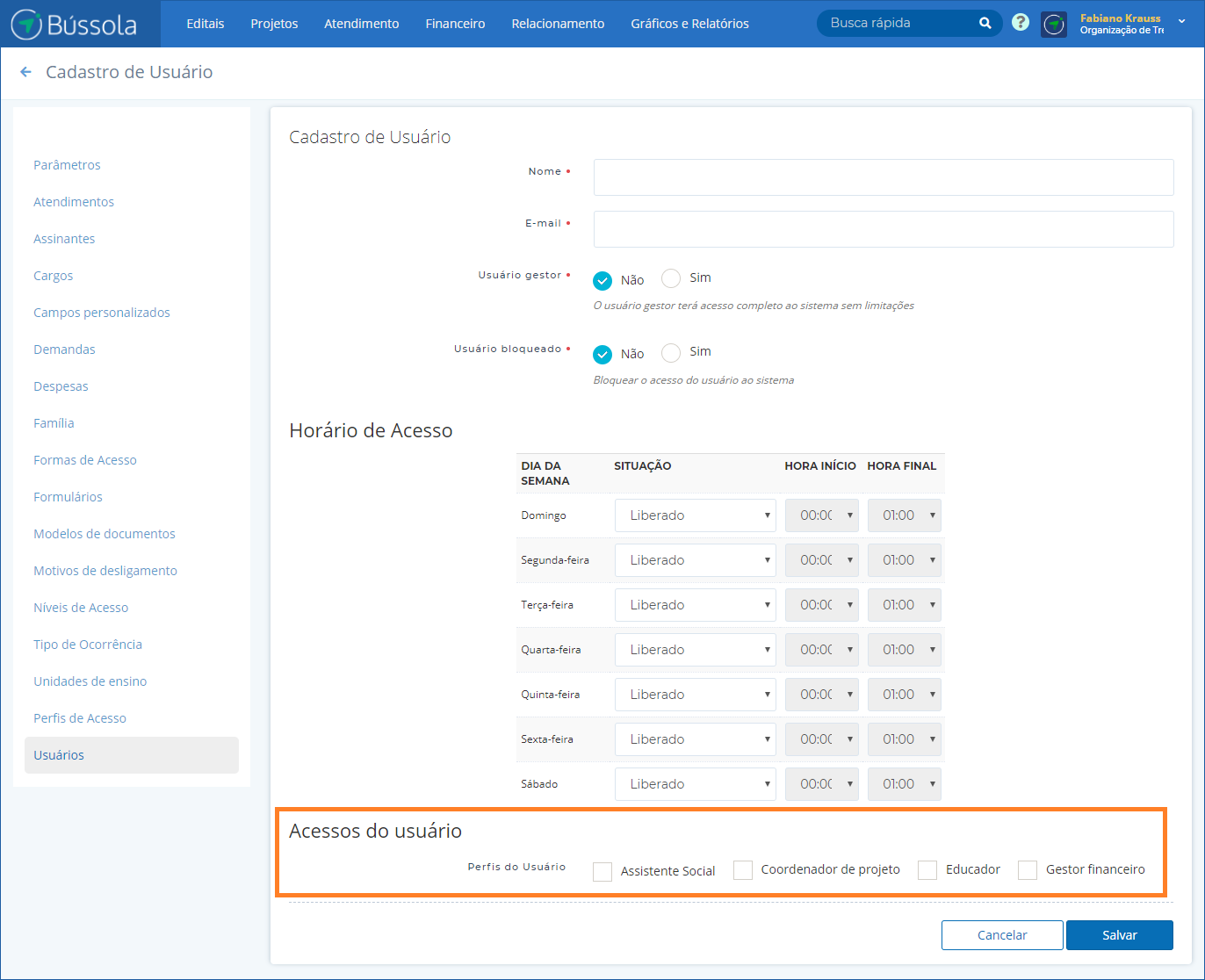Screen dimensions: 1205x980
Task: Open Formas de Acesso in sidebar
Action: click(x=85, y=460)
